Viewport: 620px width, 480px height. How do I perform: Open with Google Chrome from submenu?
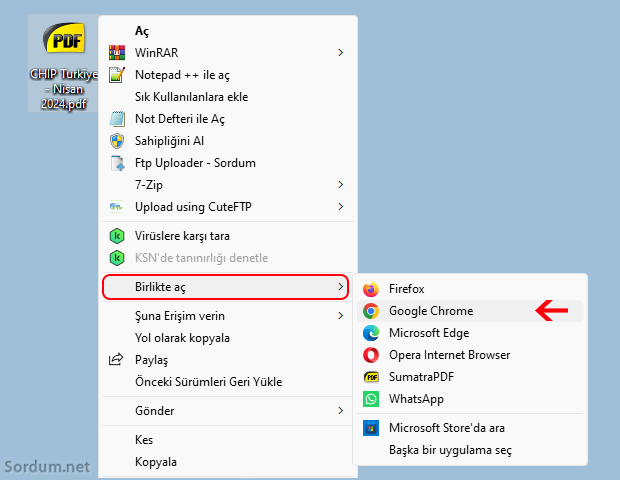click(470, 311)
